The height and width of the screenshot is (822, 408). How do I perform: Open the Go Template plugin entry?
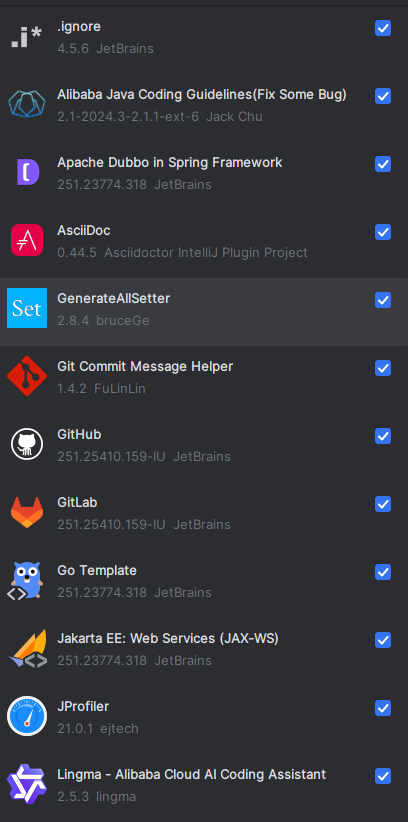pyautogui.click(x=204, y=580)
